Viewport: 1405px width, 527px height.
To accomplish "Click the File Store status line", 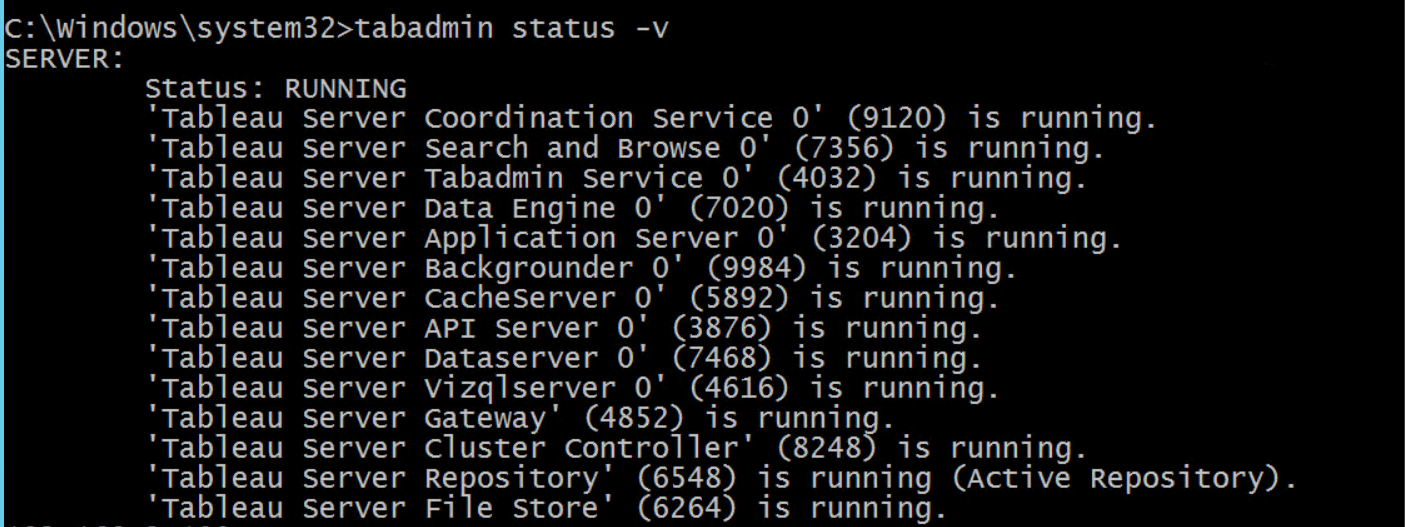I will [x=545, y=508].
